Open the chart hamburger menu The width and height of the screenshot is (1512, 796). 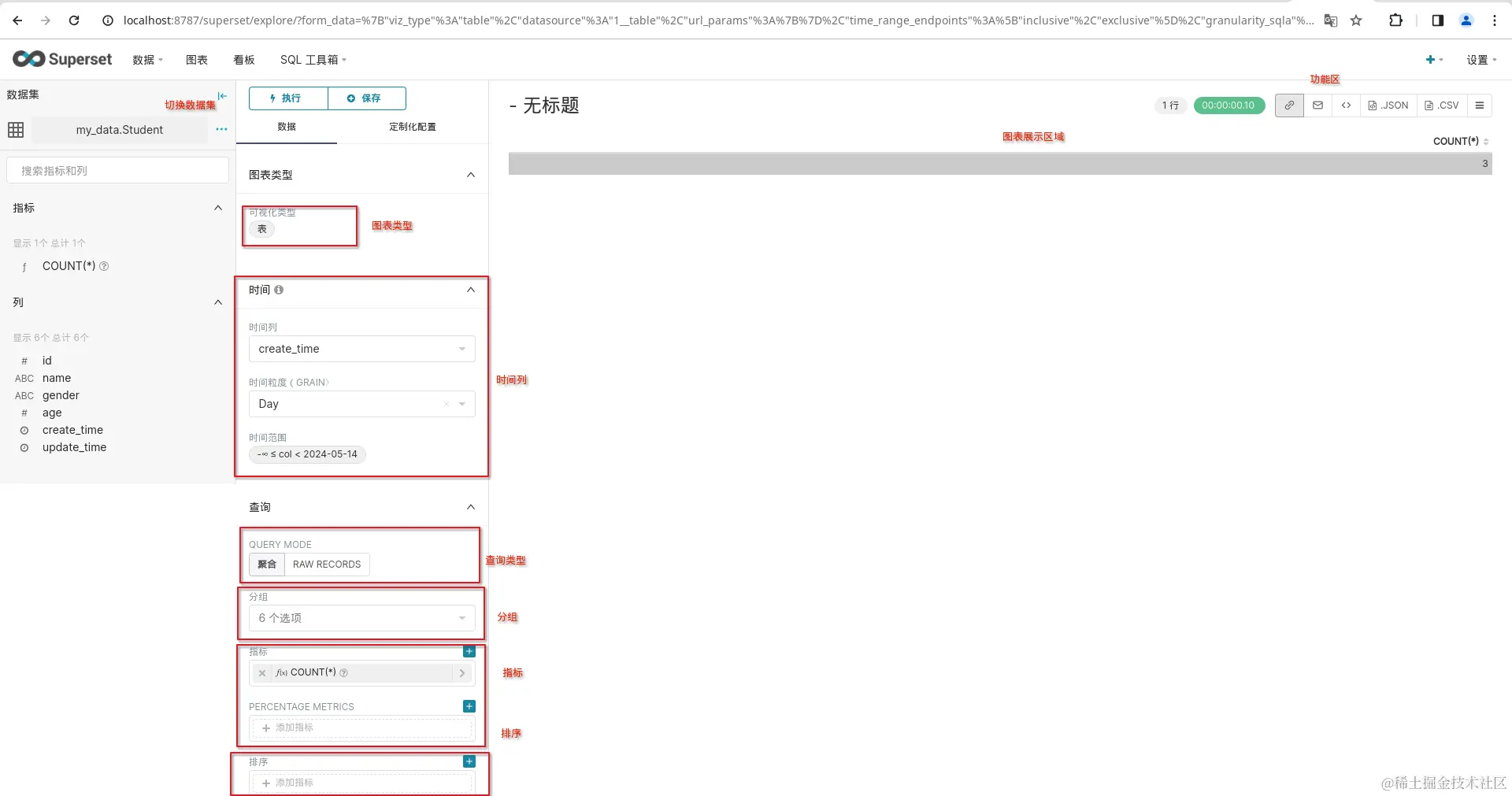coord(1480,106)
